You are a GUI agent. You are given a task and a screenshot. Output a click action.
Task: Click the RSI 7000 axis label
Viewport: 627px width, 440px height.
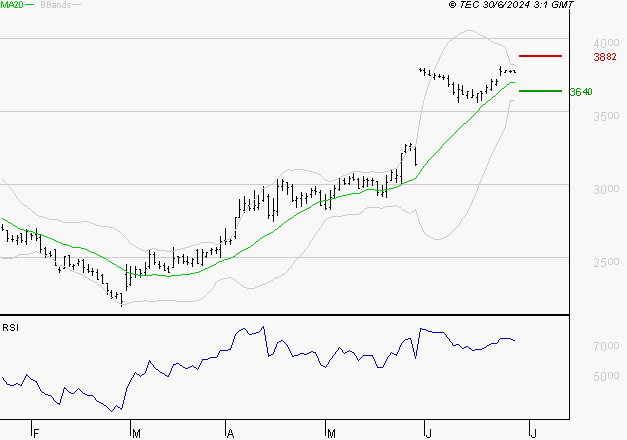coord(606,346)
